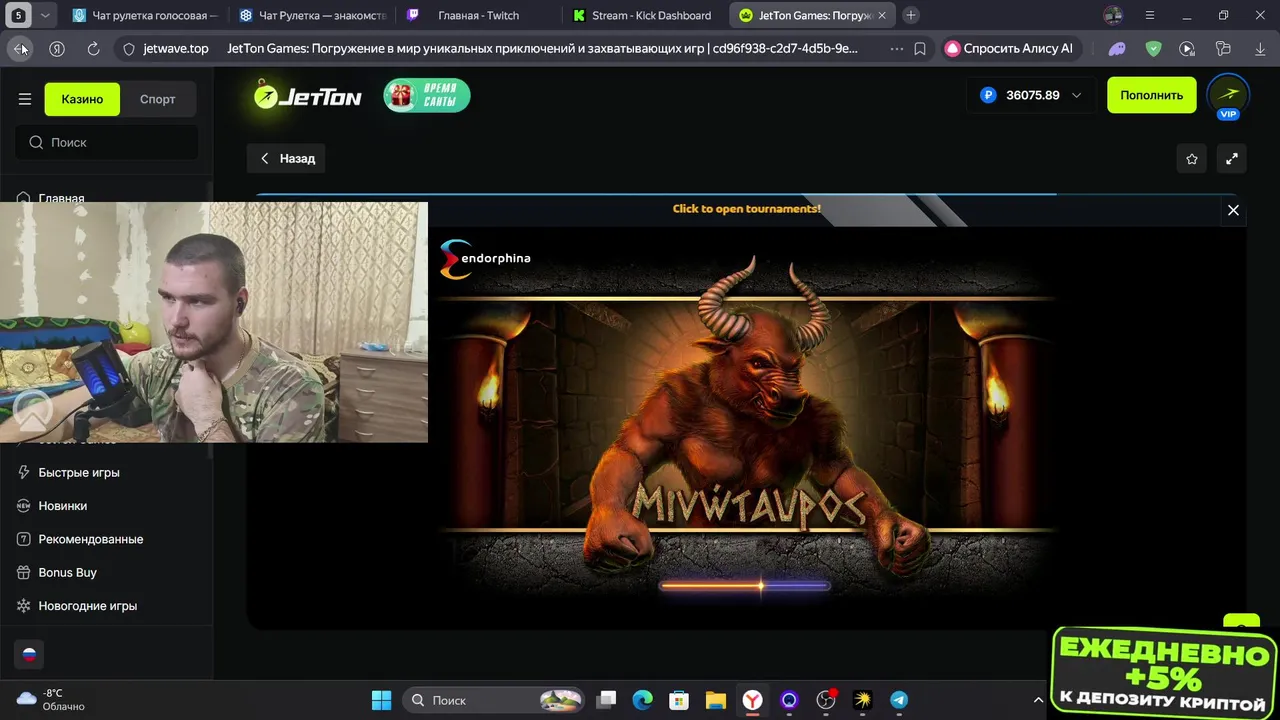Open Yandex Browser taskbar icon

pos(752,700)
